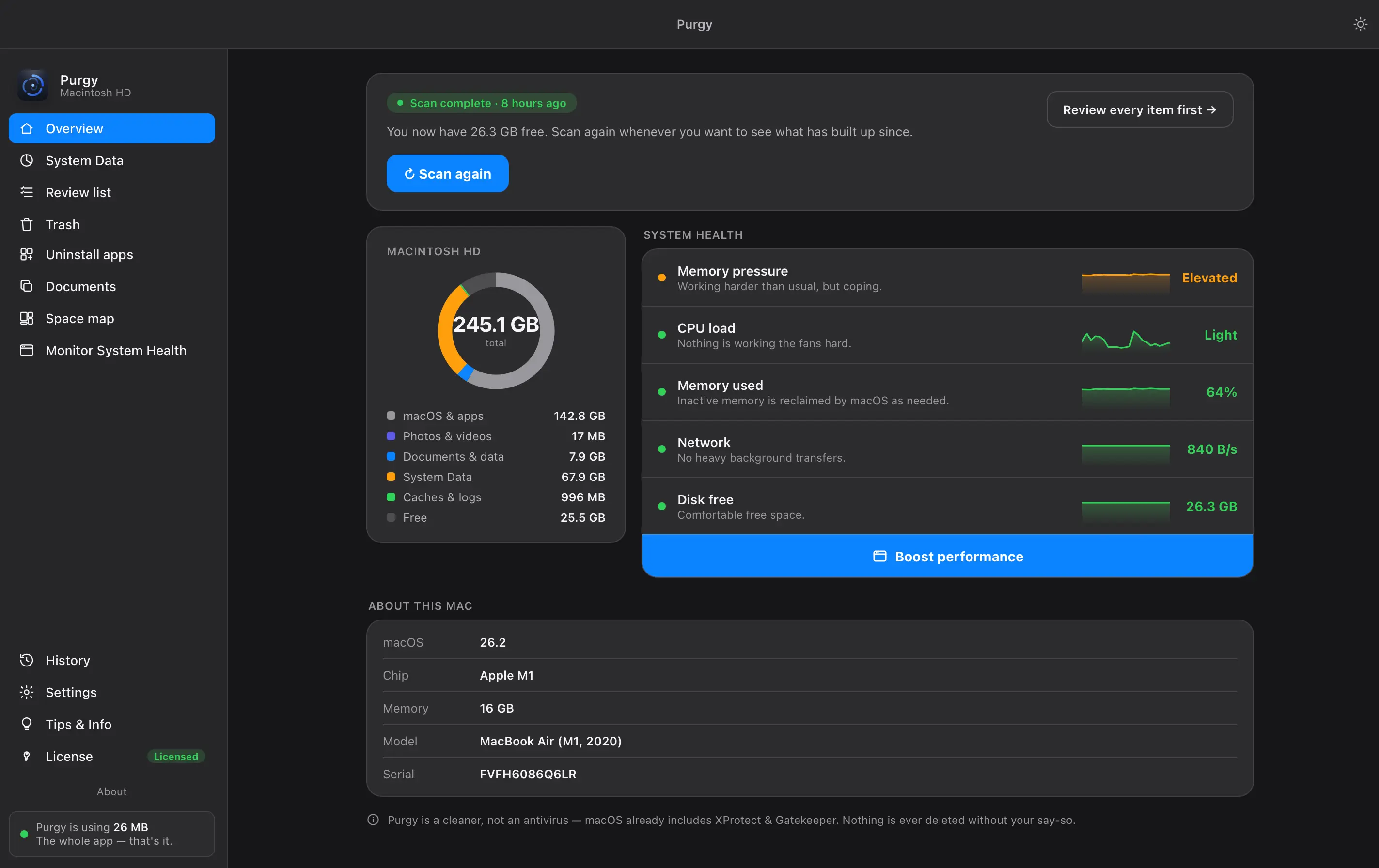Select the CPU load row

[947, 335]
